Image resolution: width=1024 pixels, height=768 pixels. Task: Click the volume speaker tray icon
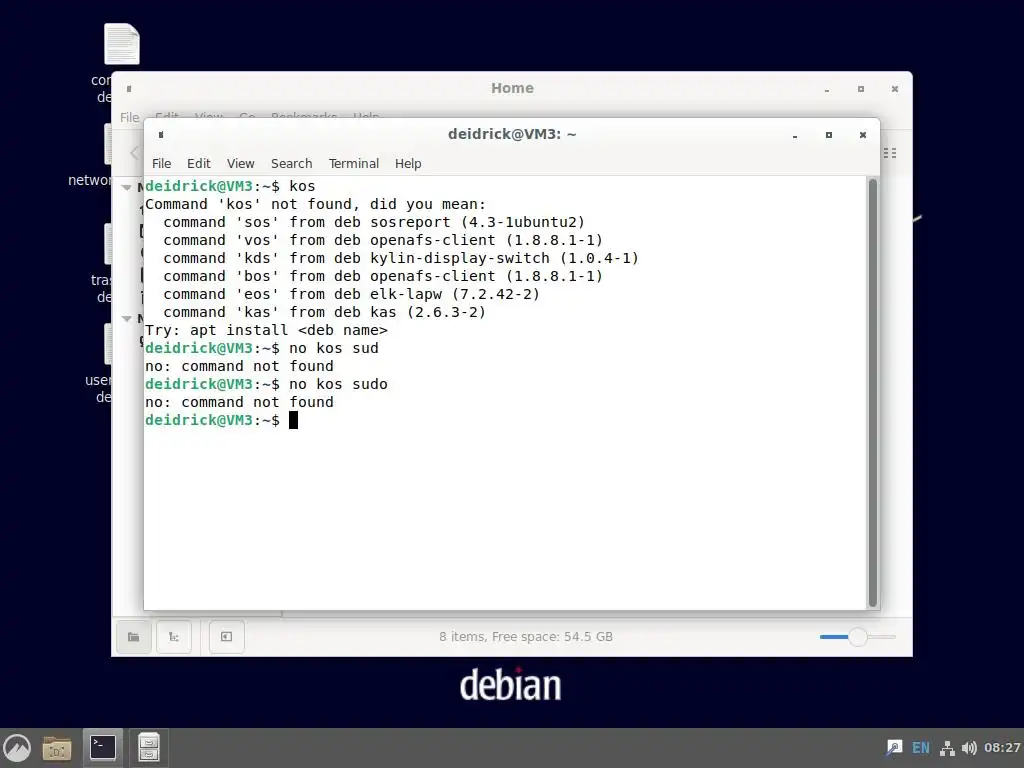(969, 748)
